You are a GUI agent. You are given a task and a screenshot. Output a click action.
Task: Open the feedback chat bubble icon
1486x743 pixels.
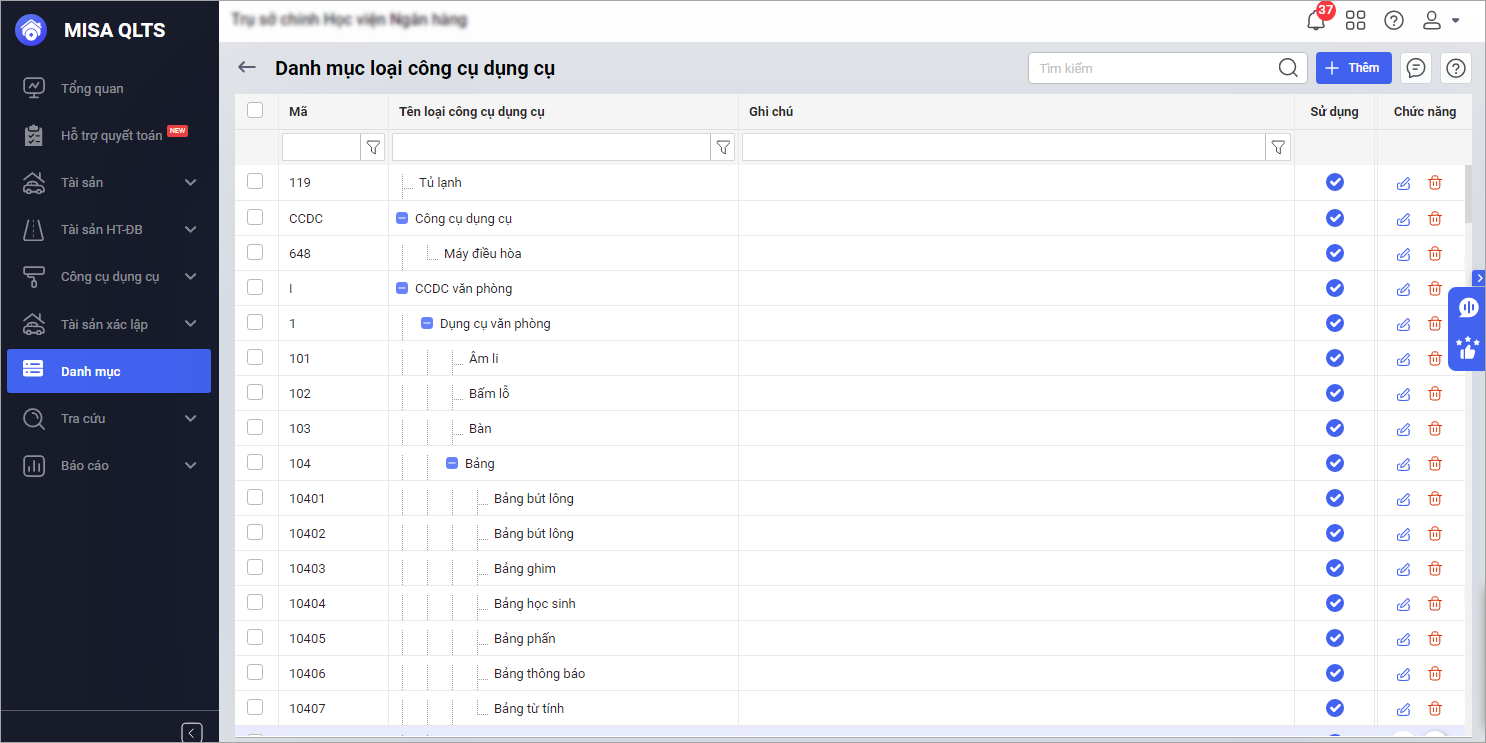1416,68
